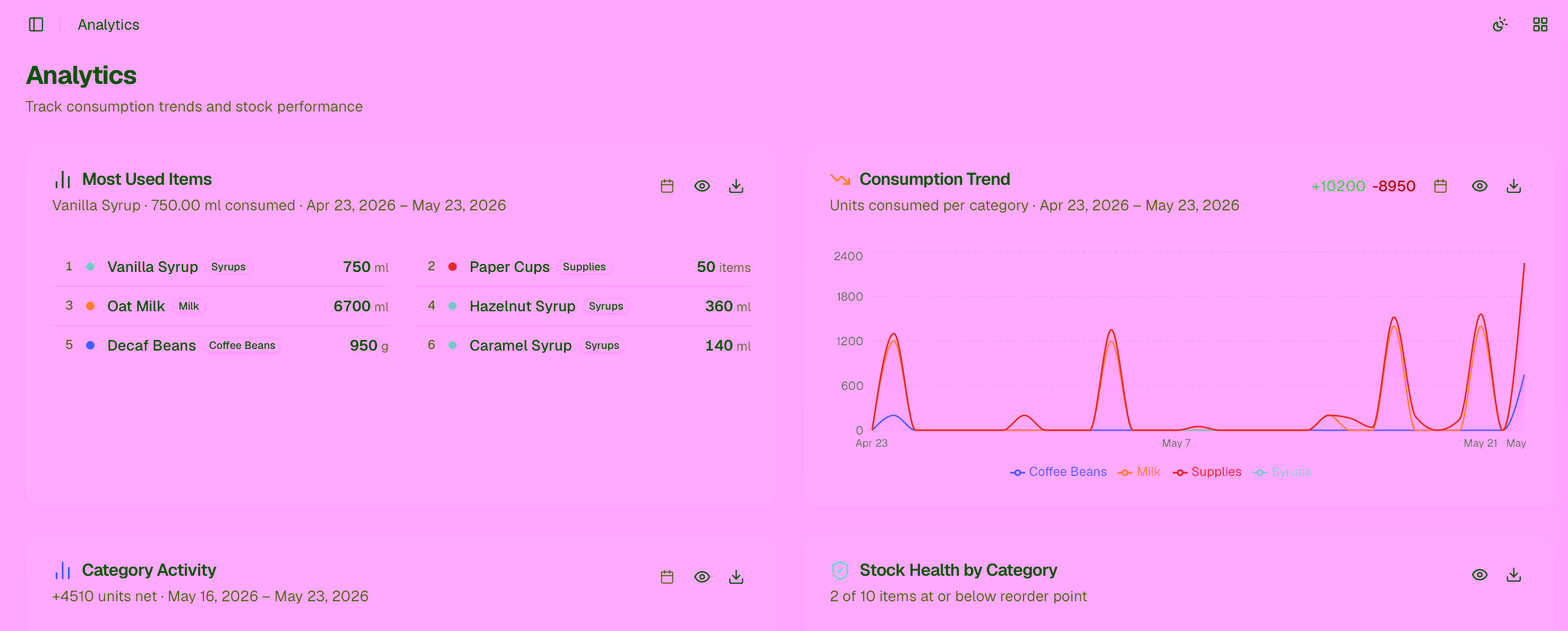Screen dimensions: 1568x631
Task: Click the Stock Health shield icon
Action: pyautogui.click(x=840, y=570)
